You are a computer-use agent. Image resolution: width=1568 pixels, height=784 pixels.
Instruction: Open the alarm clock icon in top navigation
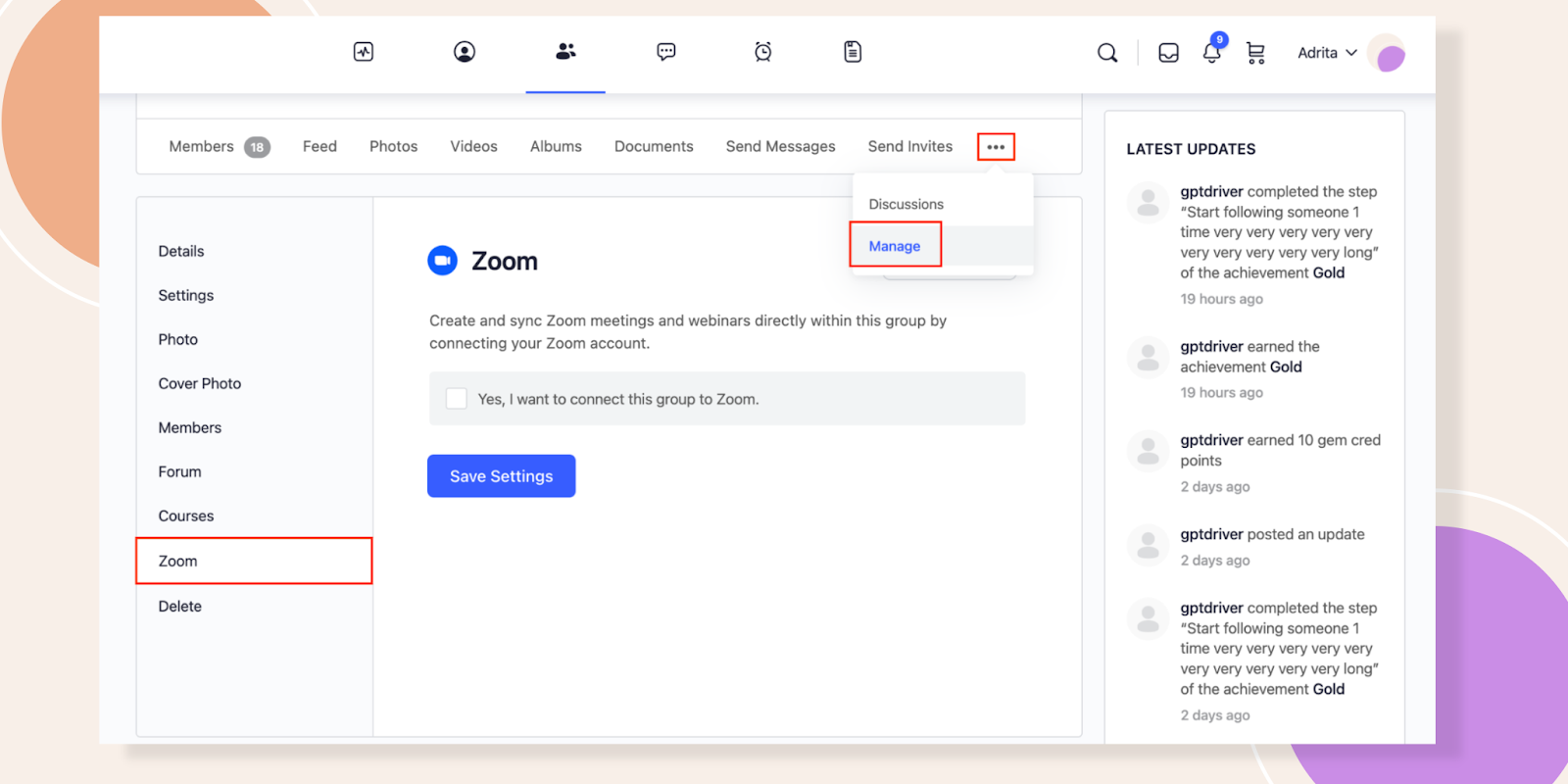(x=763, y=52)
